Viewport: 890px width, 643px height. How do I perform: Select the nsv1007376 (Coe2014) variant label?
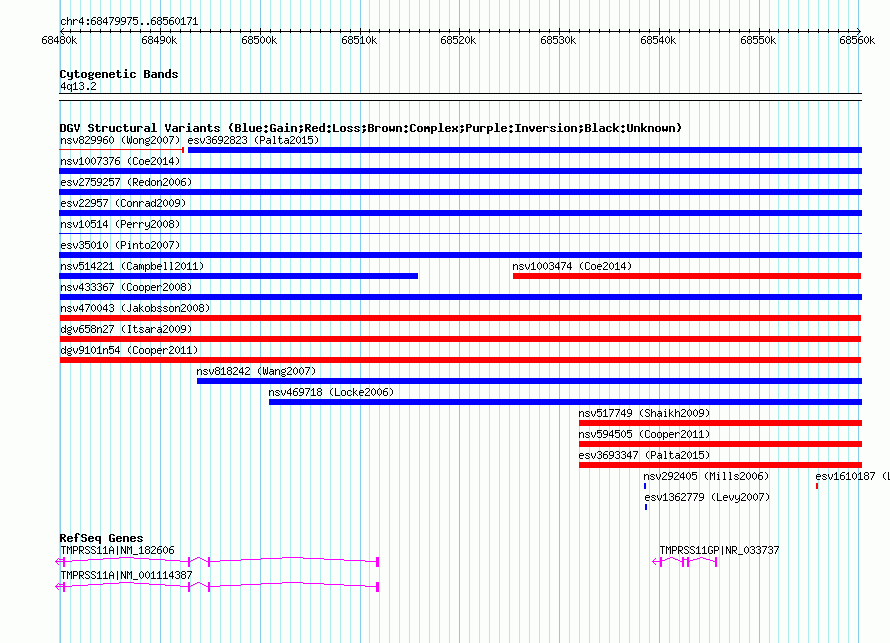pyautogui.click(x=120, y=161)
